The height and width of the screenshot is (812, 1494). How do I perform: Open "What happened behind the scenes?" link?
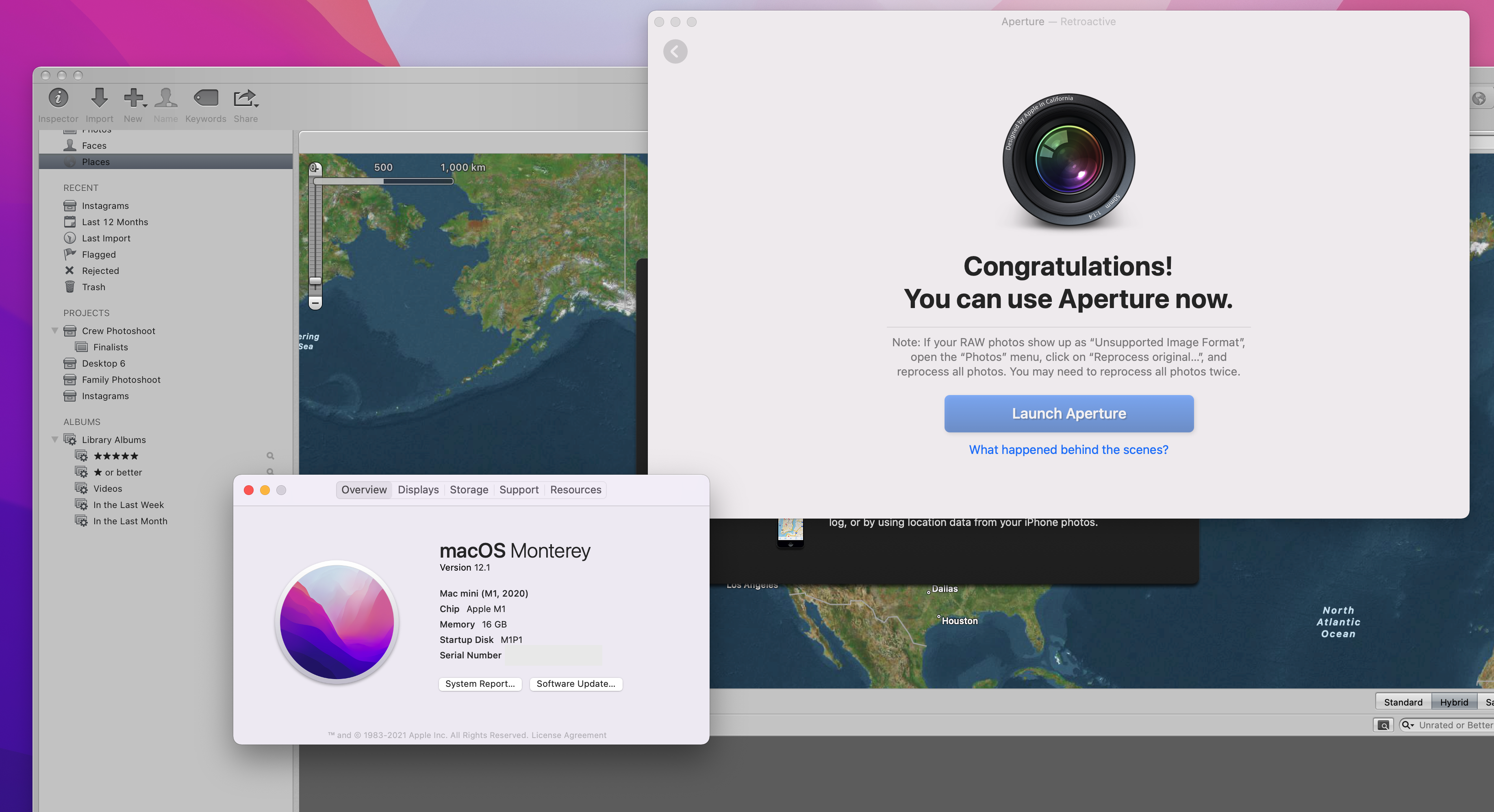(1068, 449)
